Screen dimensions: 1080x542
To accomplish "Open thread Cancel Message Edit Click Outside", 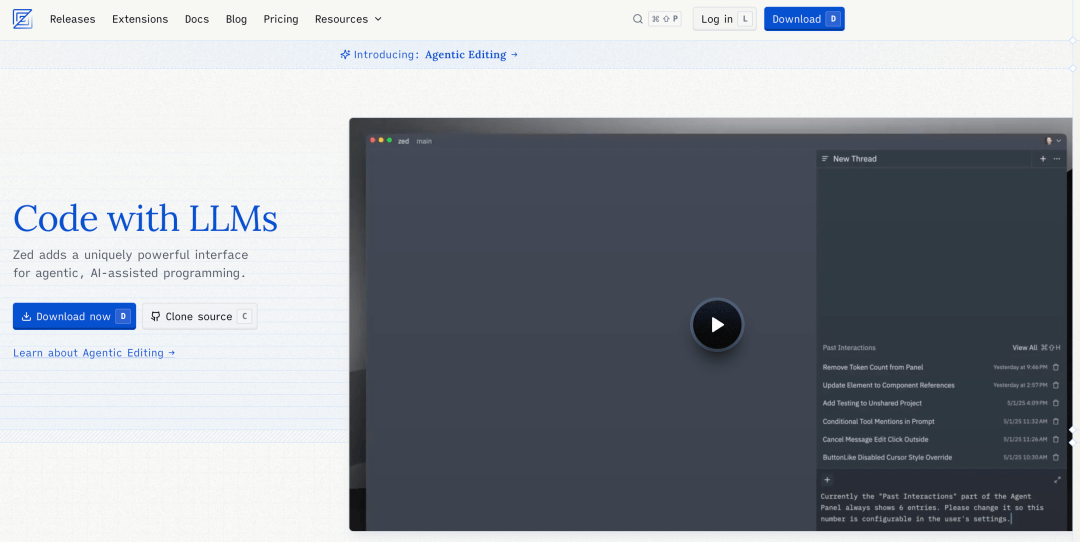I will tap(875, 439).
